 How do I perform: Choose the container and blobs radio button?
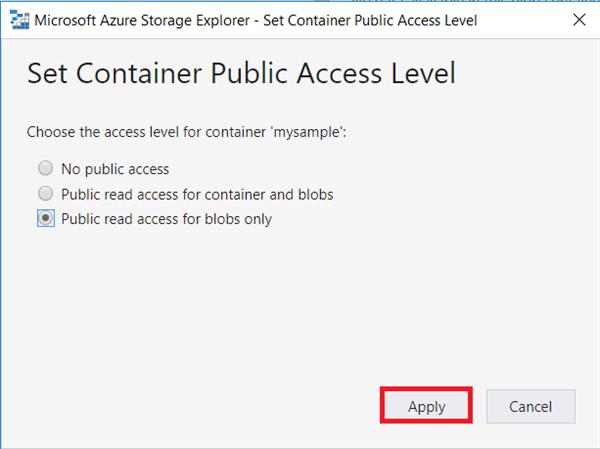(x=45, y=194)
